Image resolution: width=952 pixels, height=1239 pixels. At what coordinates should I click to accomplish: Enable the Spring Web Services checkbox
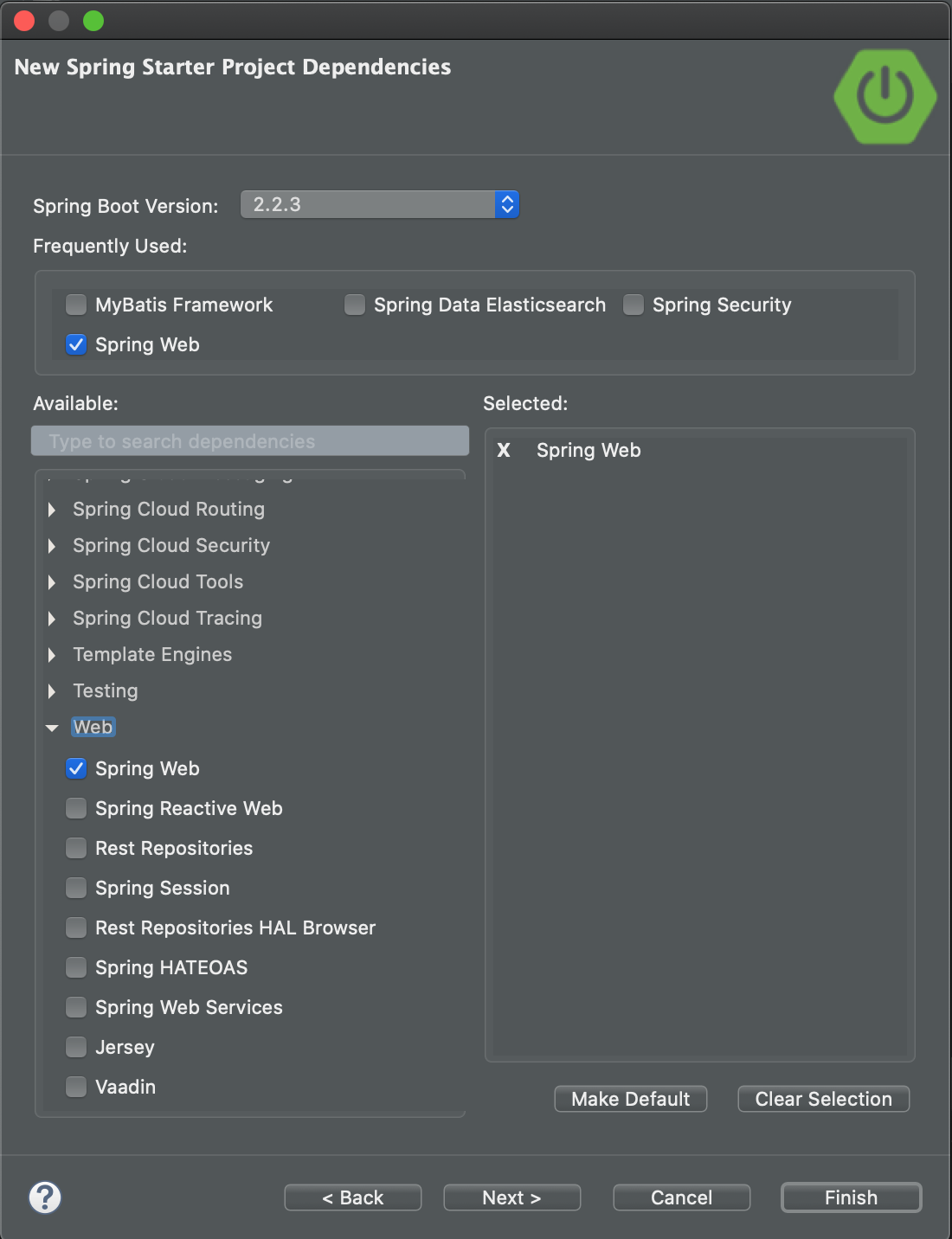[77, 1007]
